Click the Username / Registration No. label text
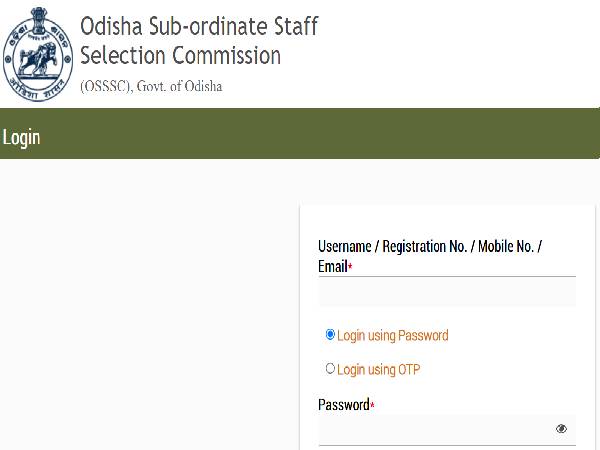Screen dimensions: 600x450 [x=430, y=246]
